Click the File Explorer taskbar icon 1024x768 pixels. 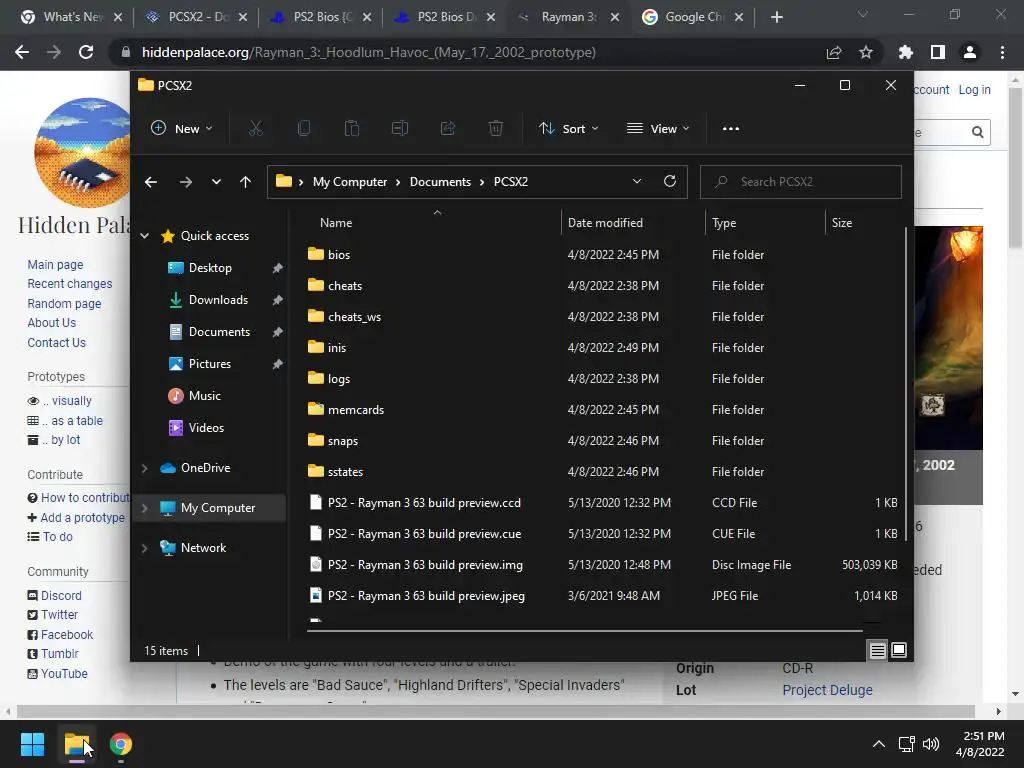pos(76,744)
